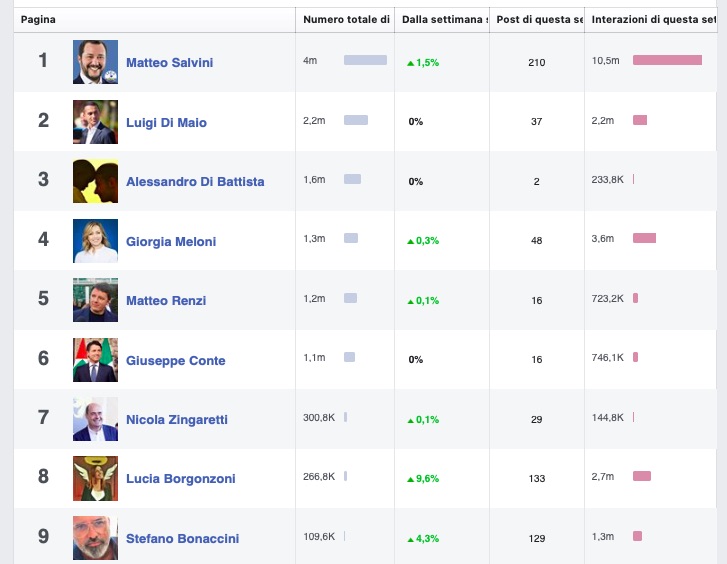Image resolution: width=727 pixels, height=564 pixels.
Task: Open Stefano Bonaccini's page link
Action: tap(182, 539)
